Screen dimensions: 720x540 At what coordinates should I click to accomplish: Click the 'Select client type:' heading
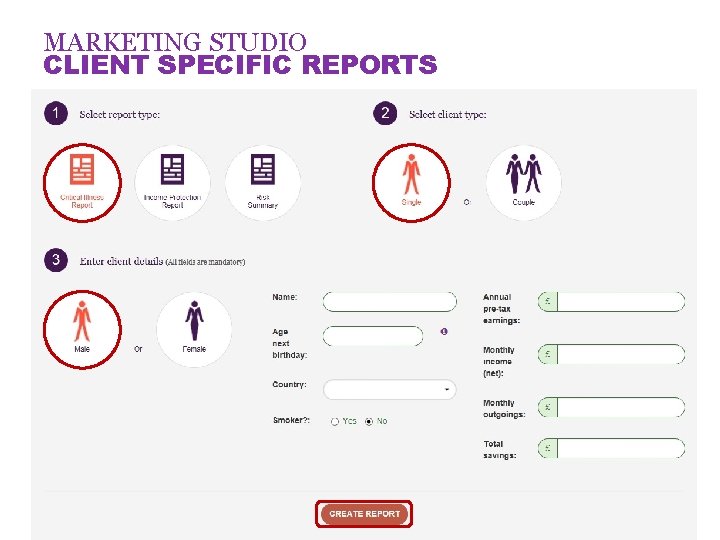click(448, 115)
